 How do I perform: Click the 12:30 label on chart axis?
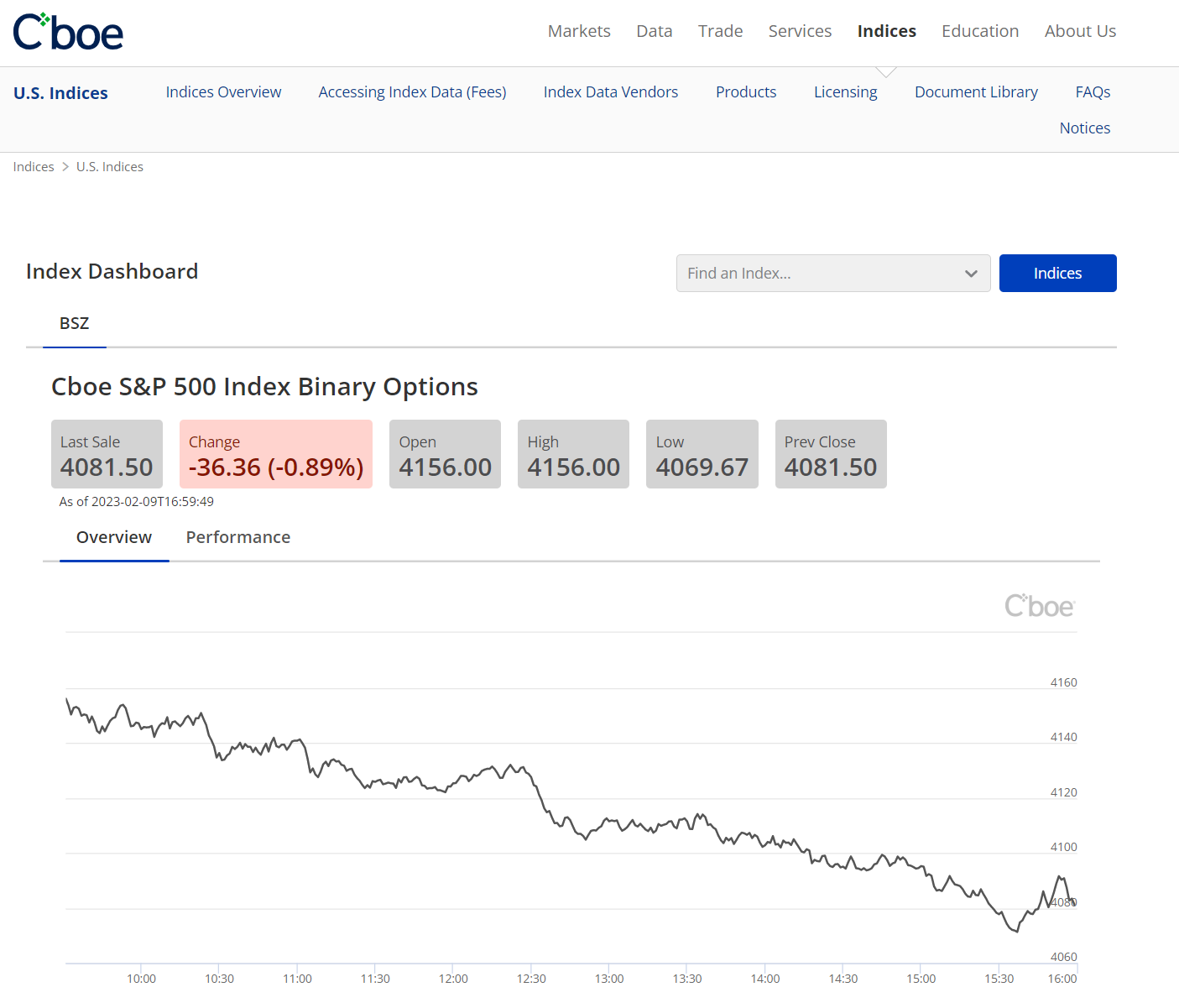pyautogui.click(x=531, y=979)
